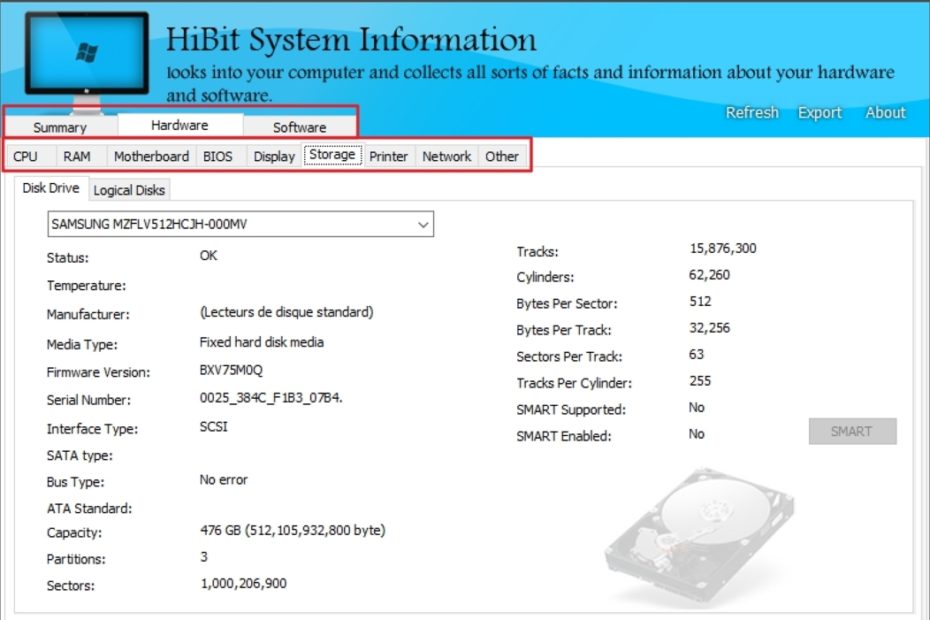Screen dimensions: 930x620
Task: Select the Storage sub-tab
Action: point(332,155)
